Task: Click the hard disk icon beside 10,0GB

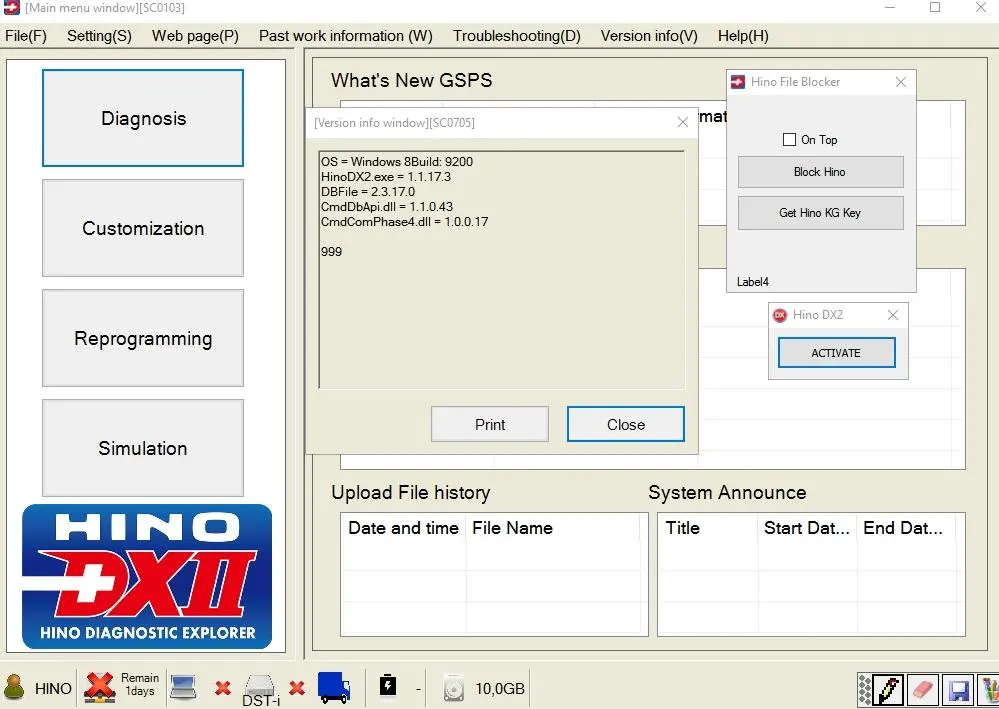Action: pyautogui.click(x=454, y=688)
